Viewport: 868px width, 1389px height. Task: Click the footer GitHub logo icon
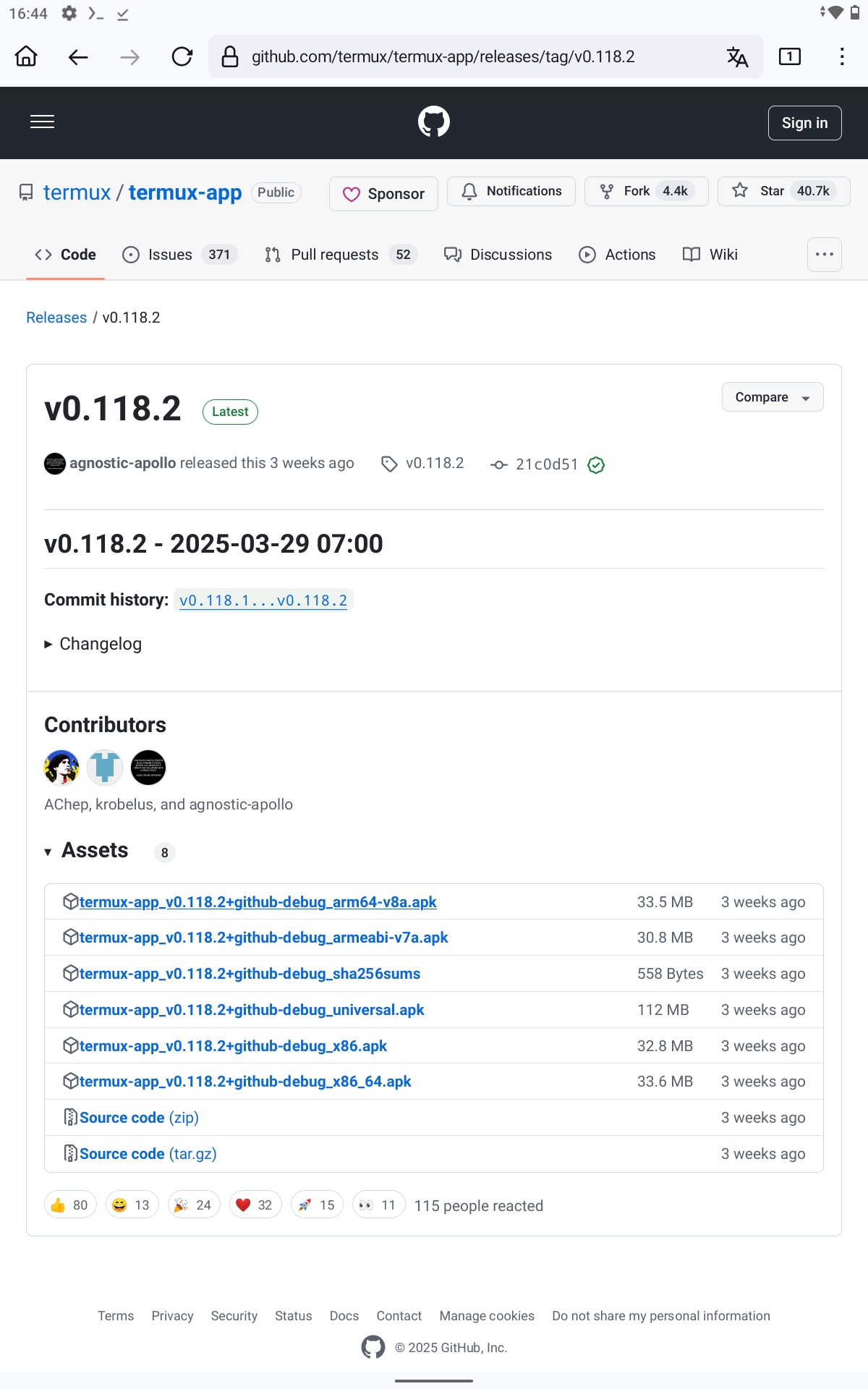(373, 1347)
